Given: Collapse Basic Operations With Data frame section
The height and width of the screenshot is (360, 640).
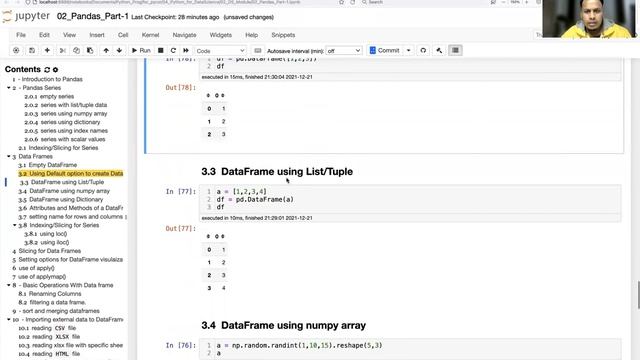Looking at the screenshot, I should pyautogui.click(x=9, y=285).
